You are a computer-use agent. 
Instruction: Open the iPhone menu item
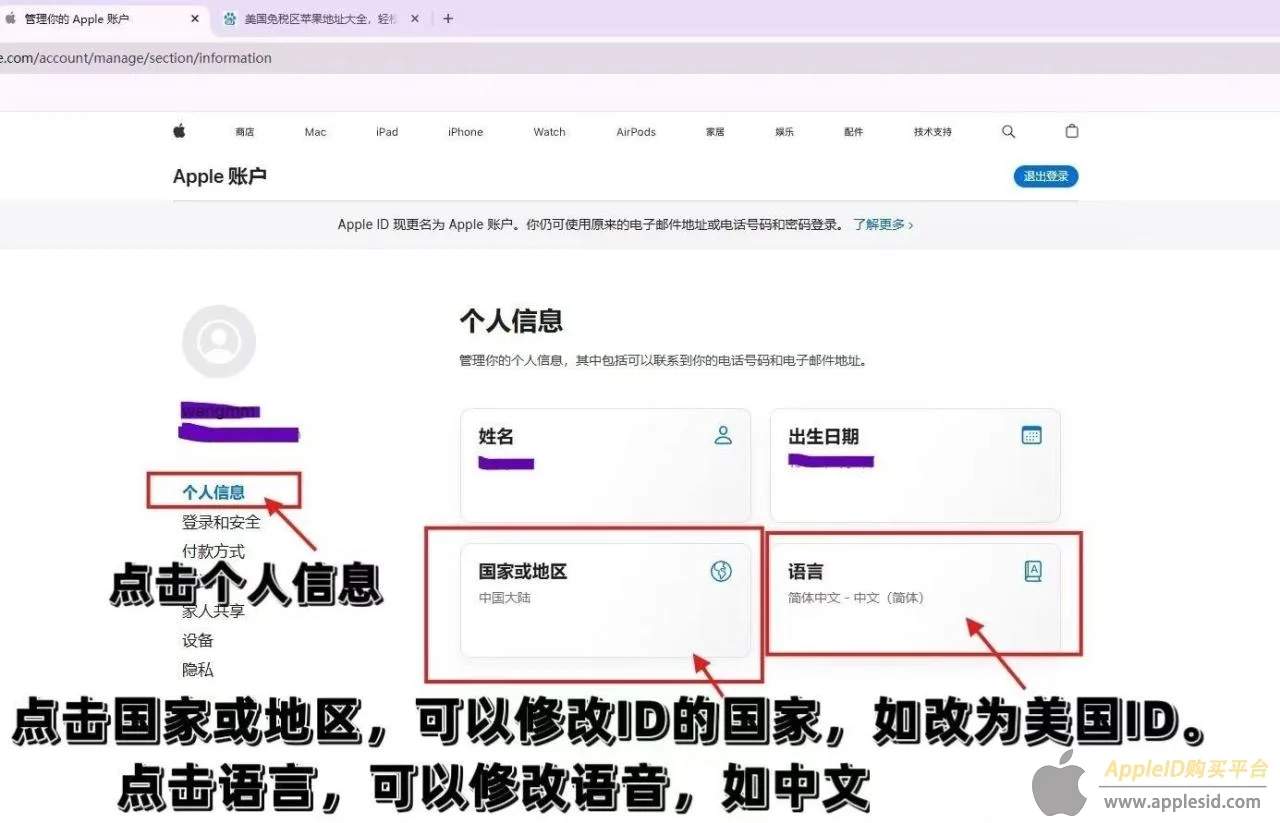[x=465, y=132]
